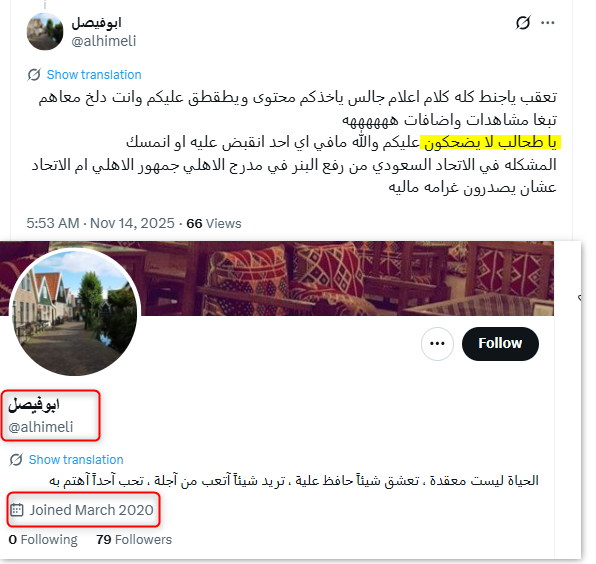
Task: Open the @alhimeli handle in tweet header
Action: [x=104, y=41]
